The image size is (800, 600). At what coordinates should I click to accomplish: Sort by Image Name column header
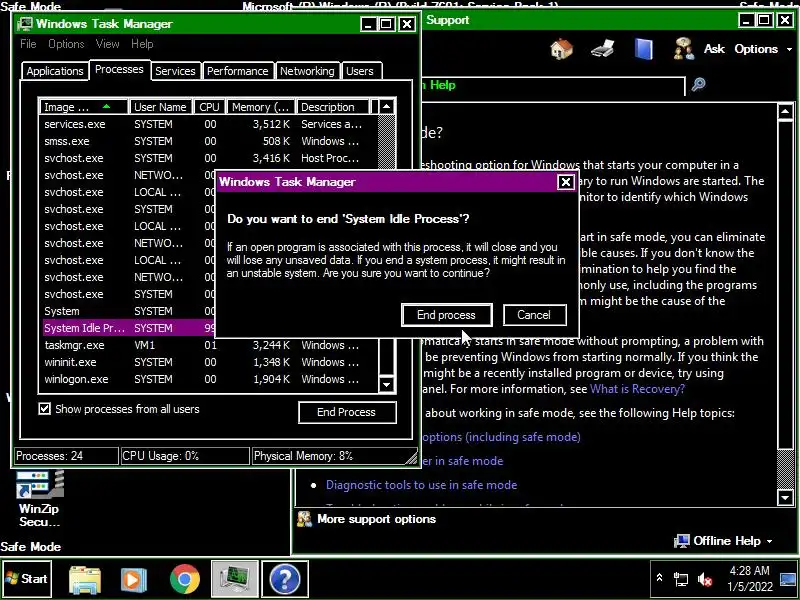(84, 107)
